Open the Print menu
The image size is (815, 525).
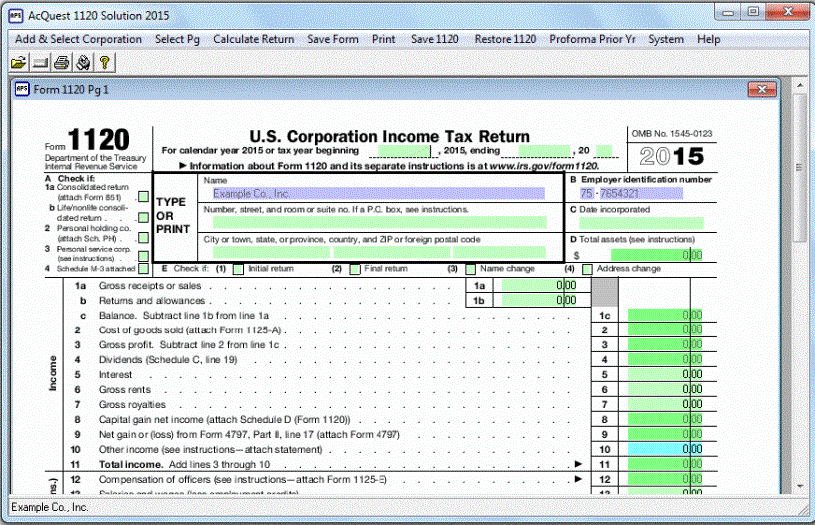[x=384, y=40]
